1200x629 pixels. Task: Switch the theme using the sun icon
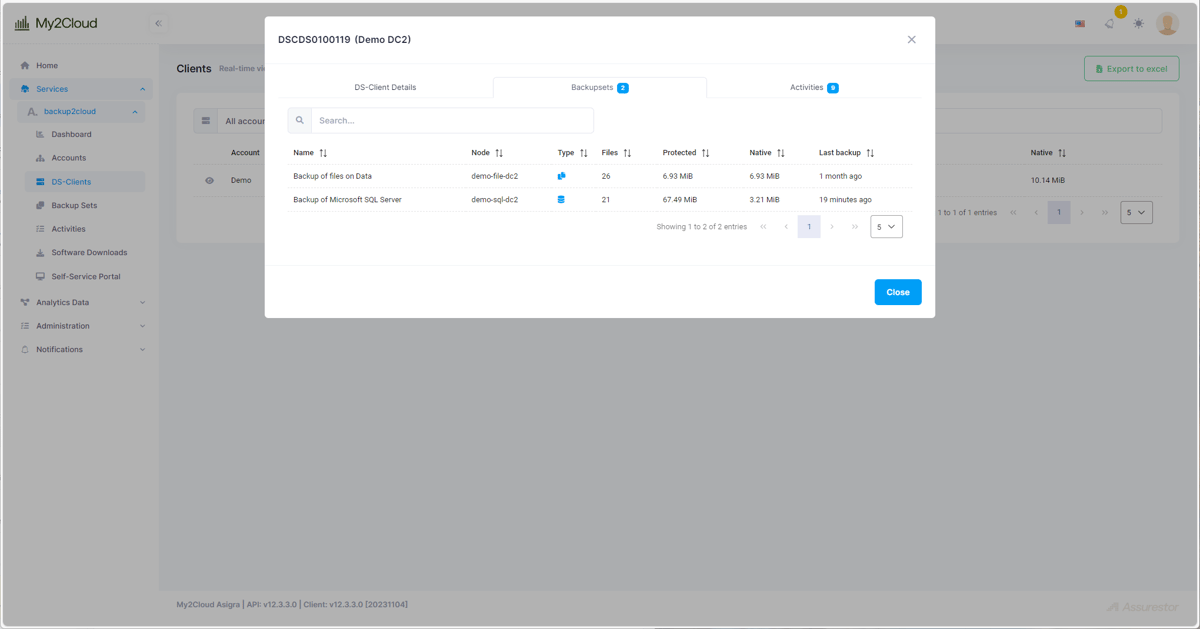pos(1138,23)
